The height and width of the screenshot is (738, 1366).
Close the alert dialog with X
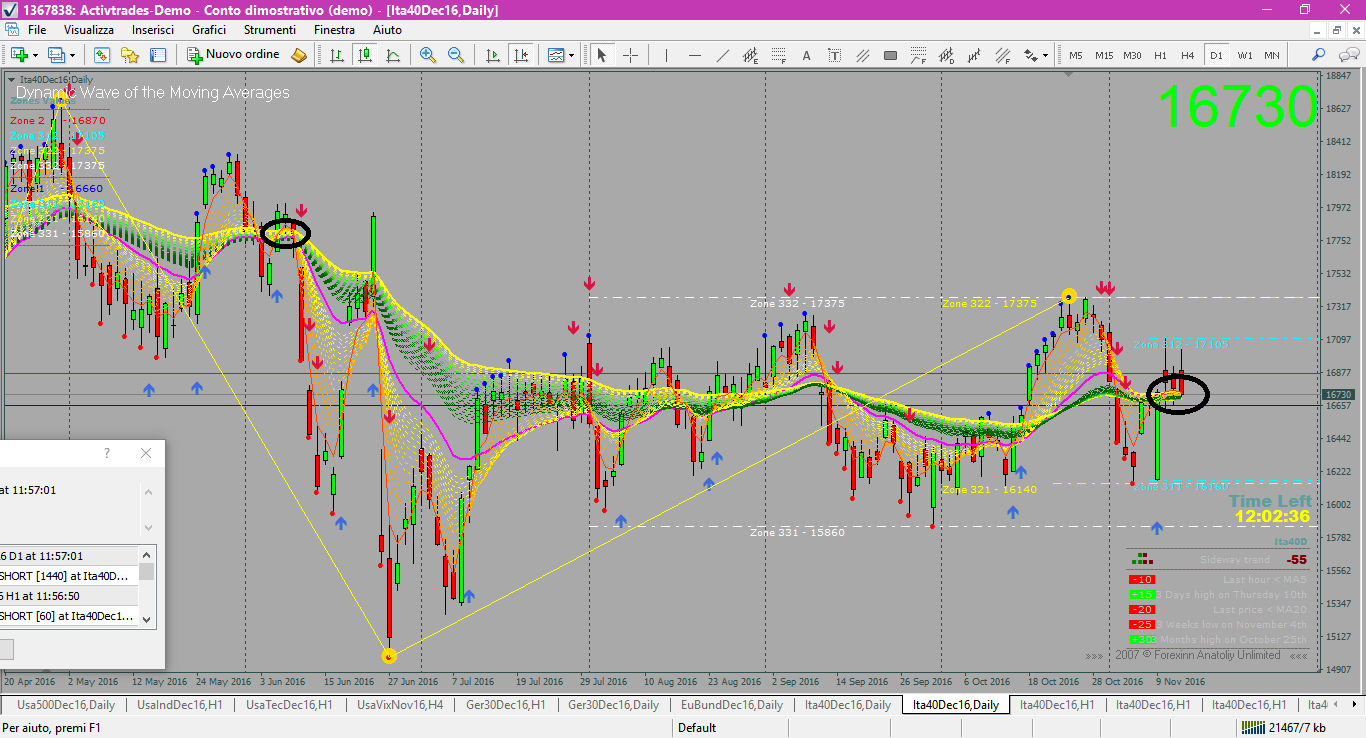click(x=146, y=453)
